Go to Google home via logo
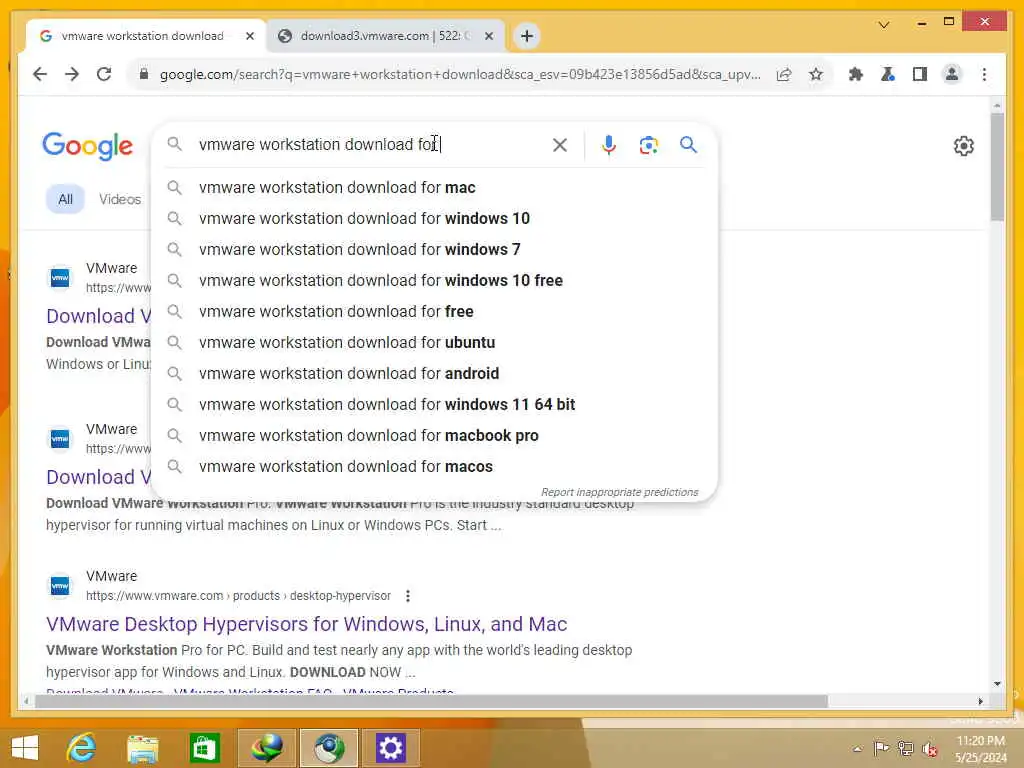 (x=88, y=146)
